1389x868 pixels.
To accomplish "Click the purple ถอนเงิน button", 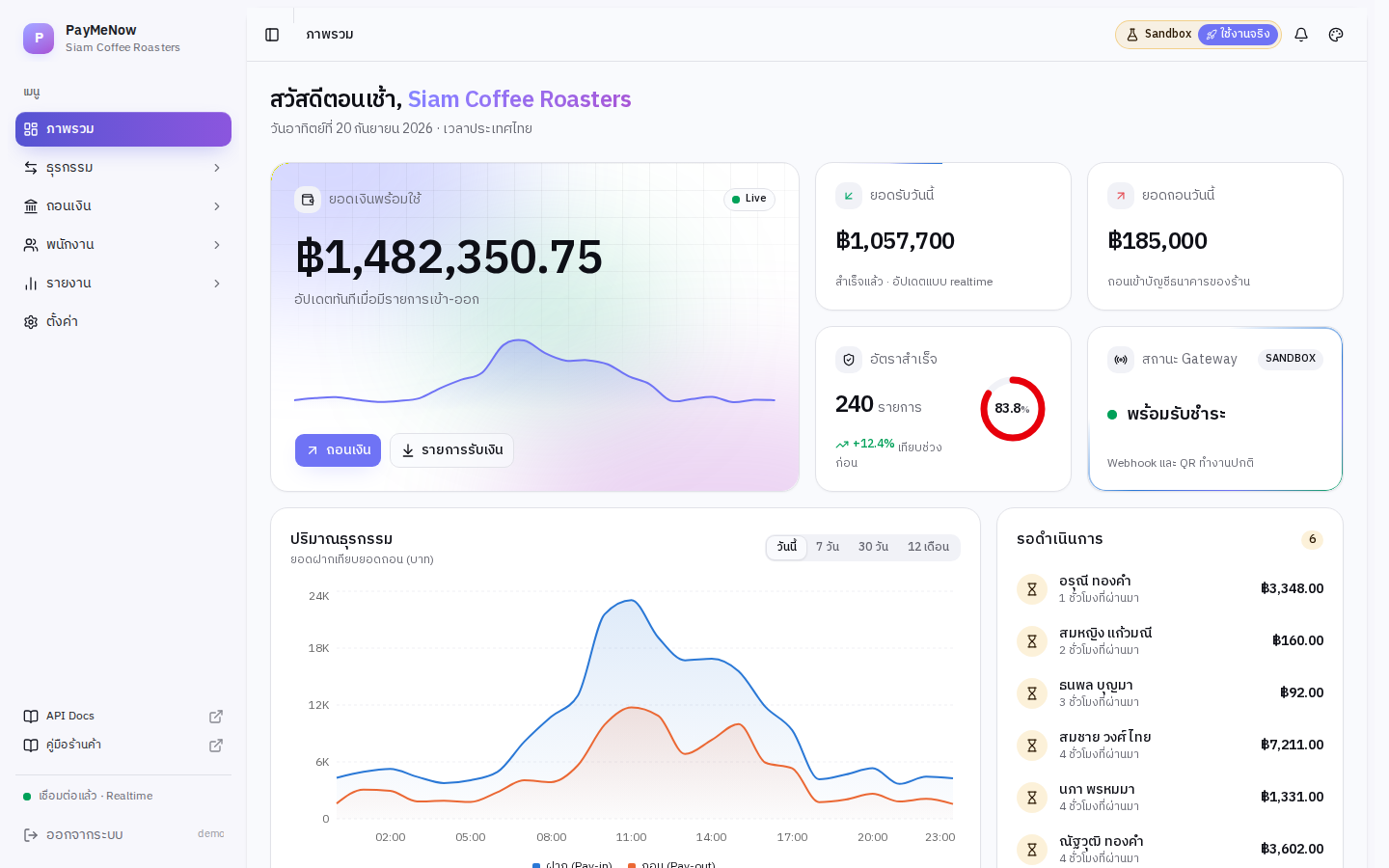I will point(338,450).
